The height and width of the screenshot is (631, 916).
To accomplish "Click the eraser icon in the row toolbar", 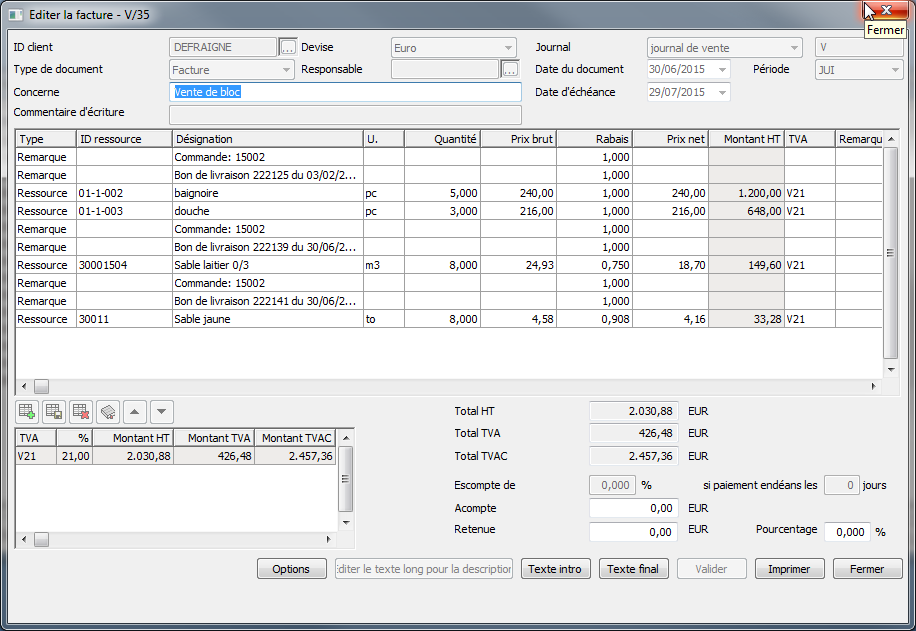I will click(x=108, y=411).
